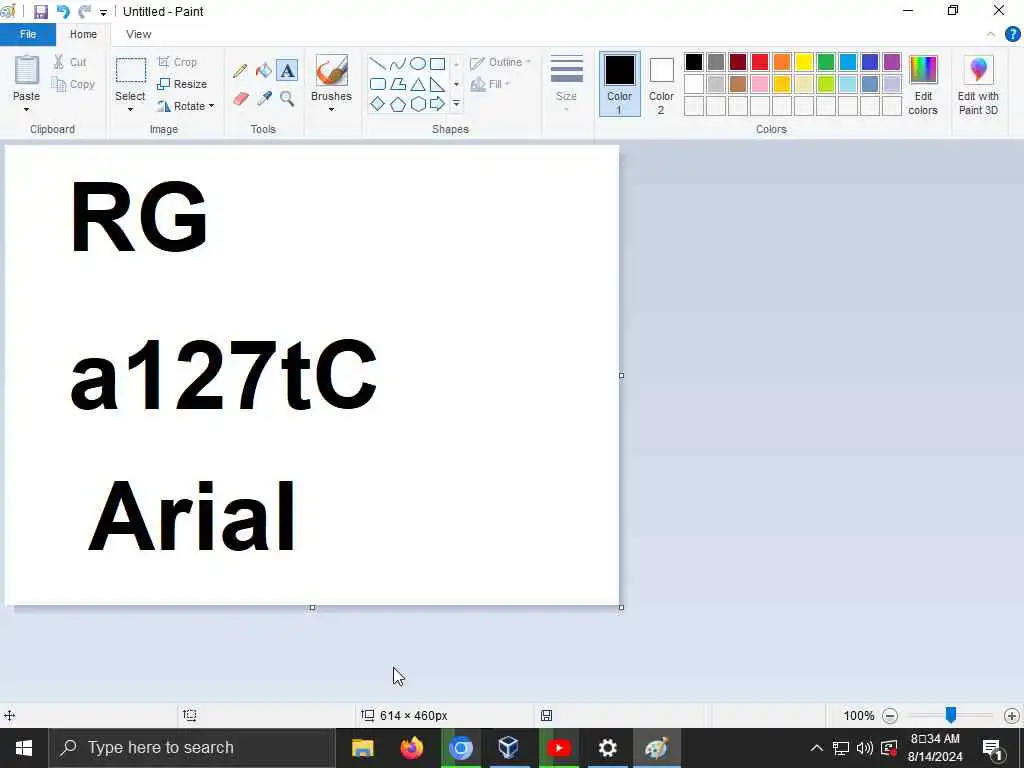Zoom out with the minus button

pos(889,716)
